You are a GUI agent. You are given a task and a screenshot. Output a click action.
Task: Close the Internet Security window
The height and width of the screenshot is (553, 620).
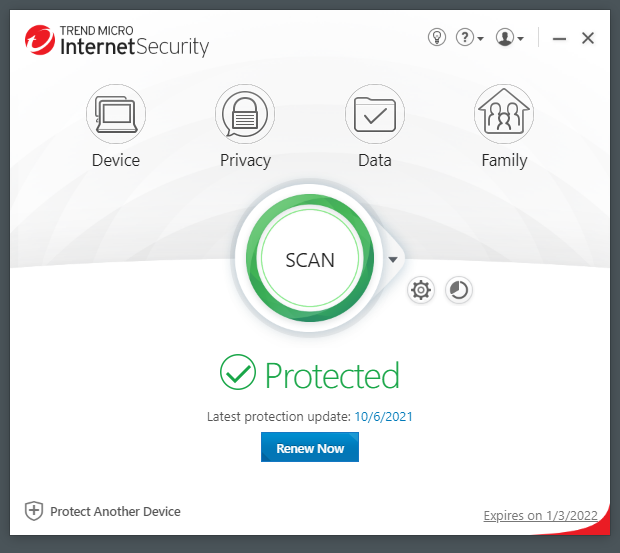588,38
